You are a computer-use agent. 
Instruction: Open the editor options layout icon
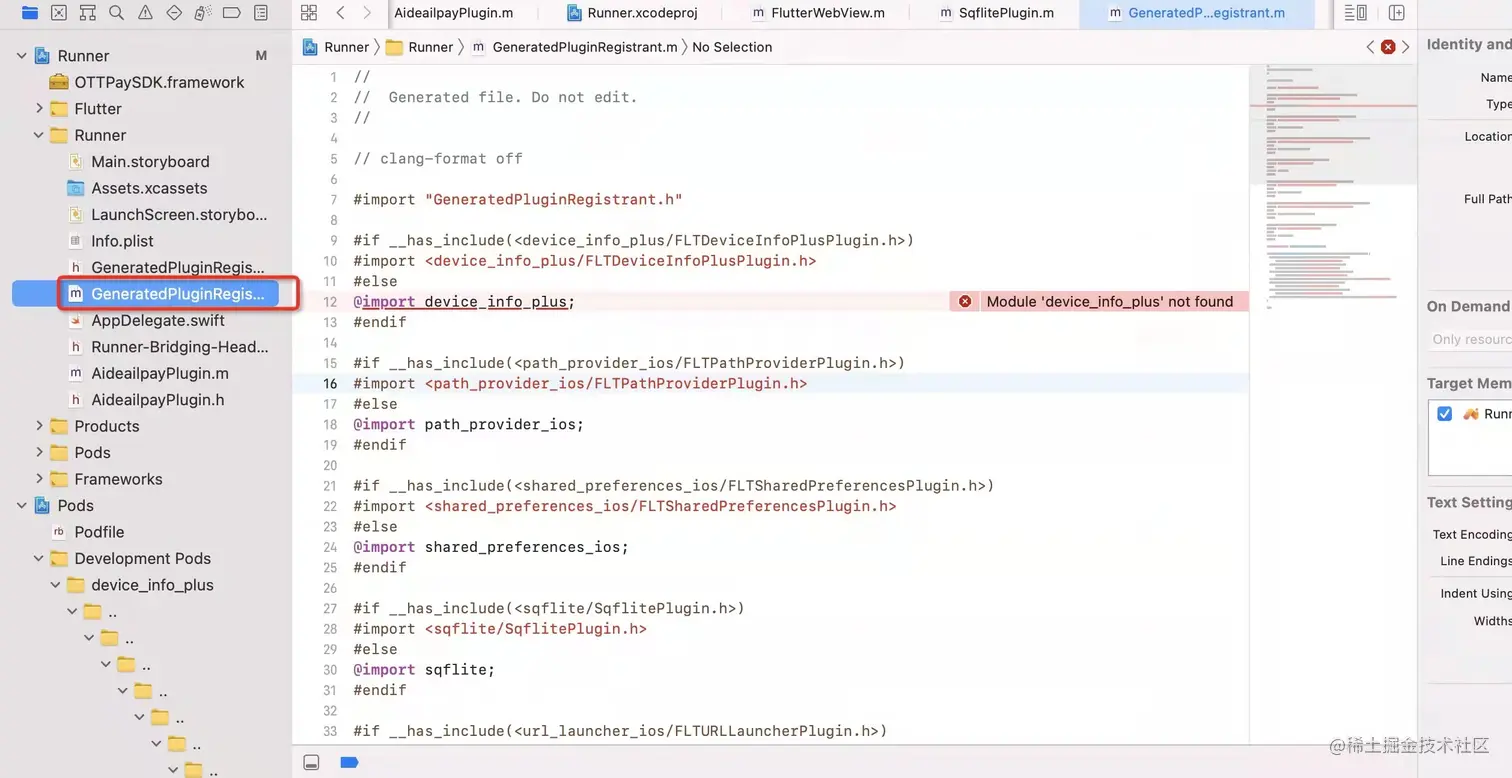click(1356, 13)
